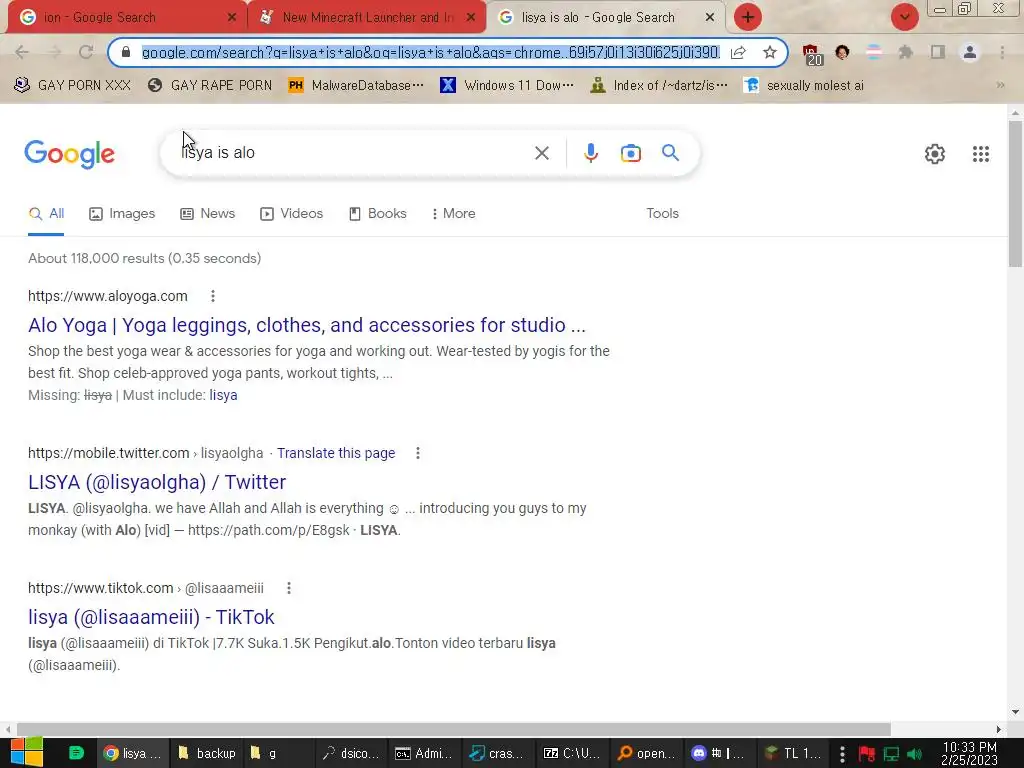Screen dimensions: 1024x768
Task: Select the News search tab
Action: 208,214
